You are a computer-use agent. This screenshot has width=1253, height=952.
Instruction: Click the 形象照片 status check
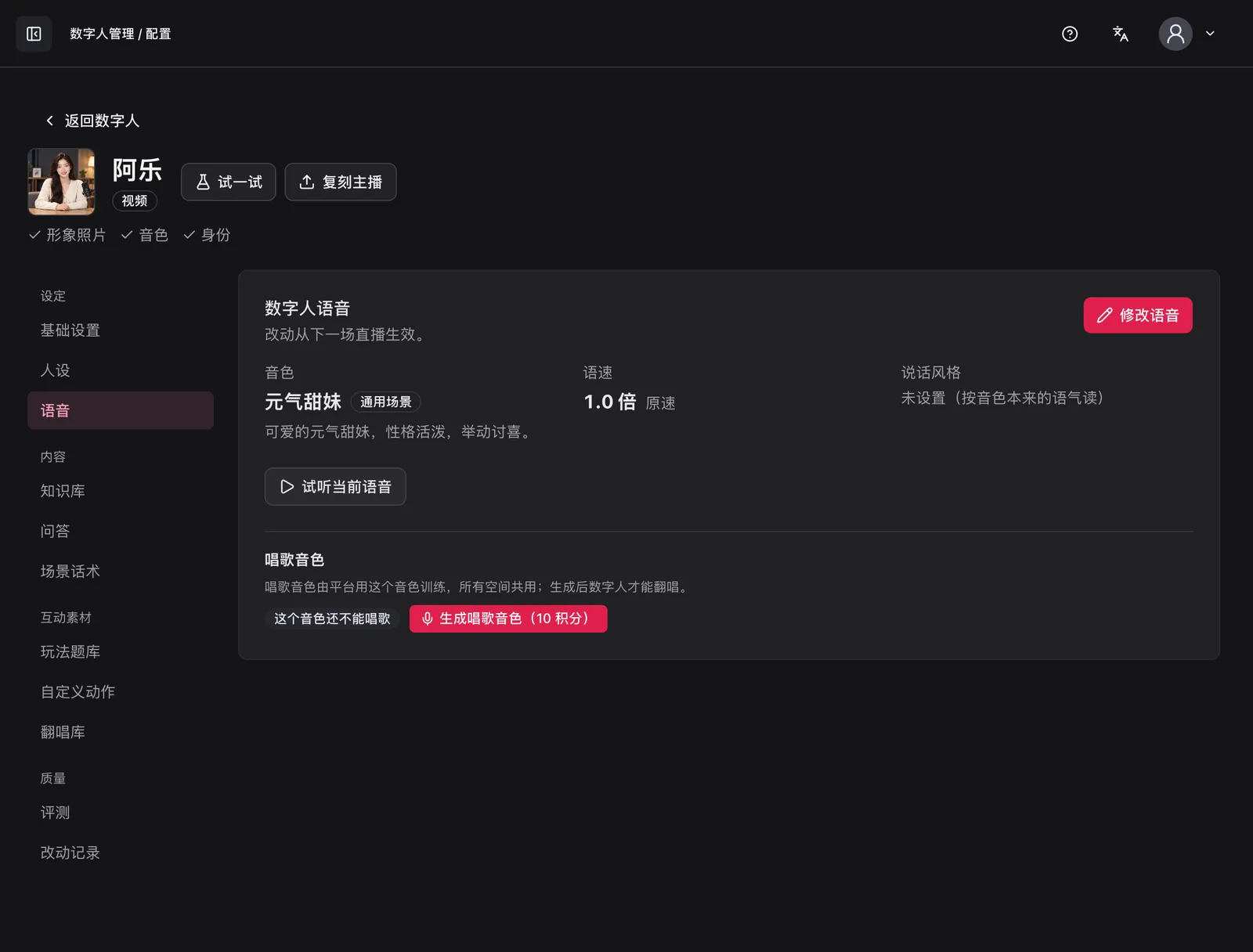67,235
